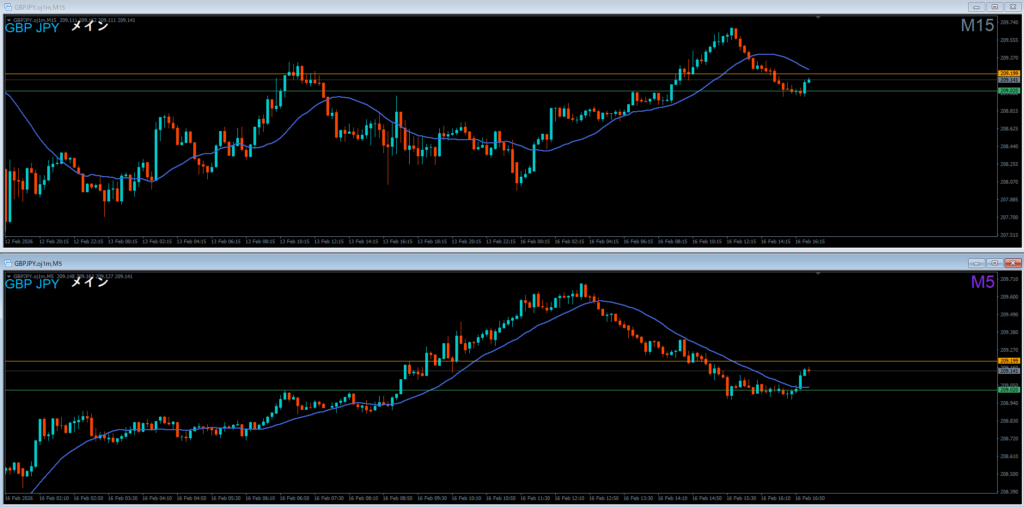Select the orange 209.199 price label in M5 chart
Screen dimensions: 1024x507
point(1009,361)
